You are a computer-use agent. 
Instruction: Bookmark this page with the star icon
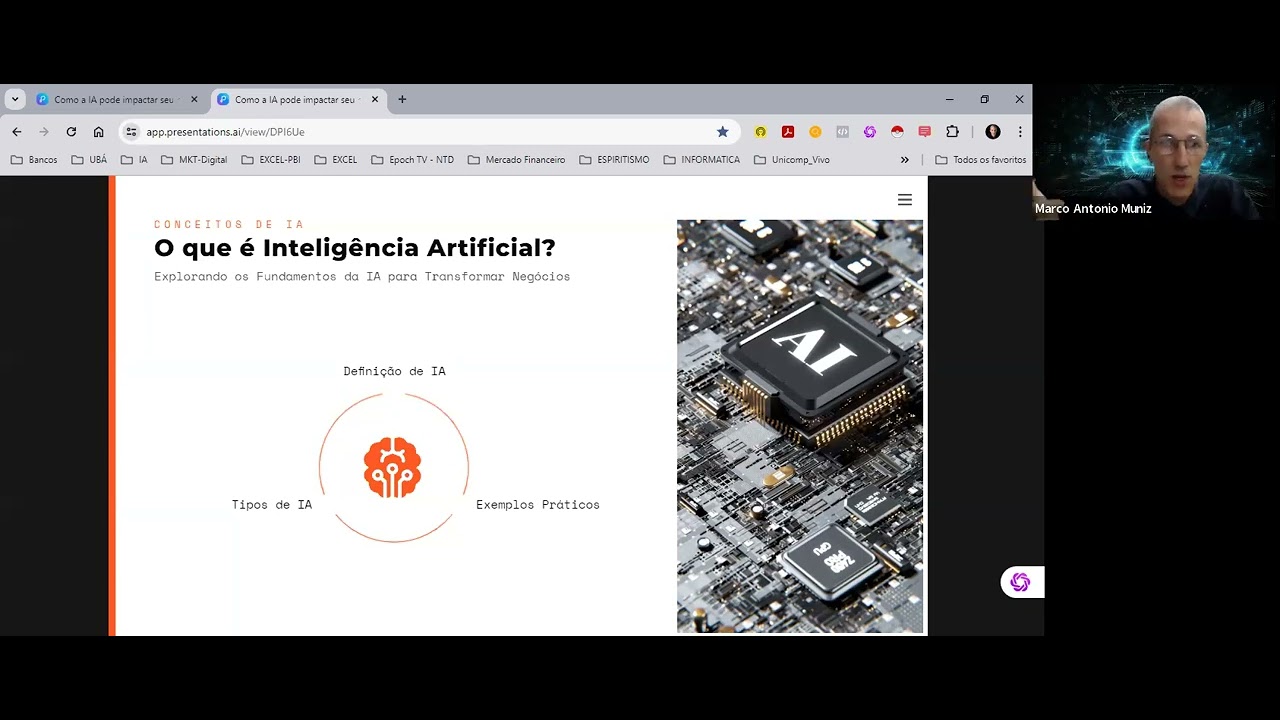(x=723, y=132)
